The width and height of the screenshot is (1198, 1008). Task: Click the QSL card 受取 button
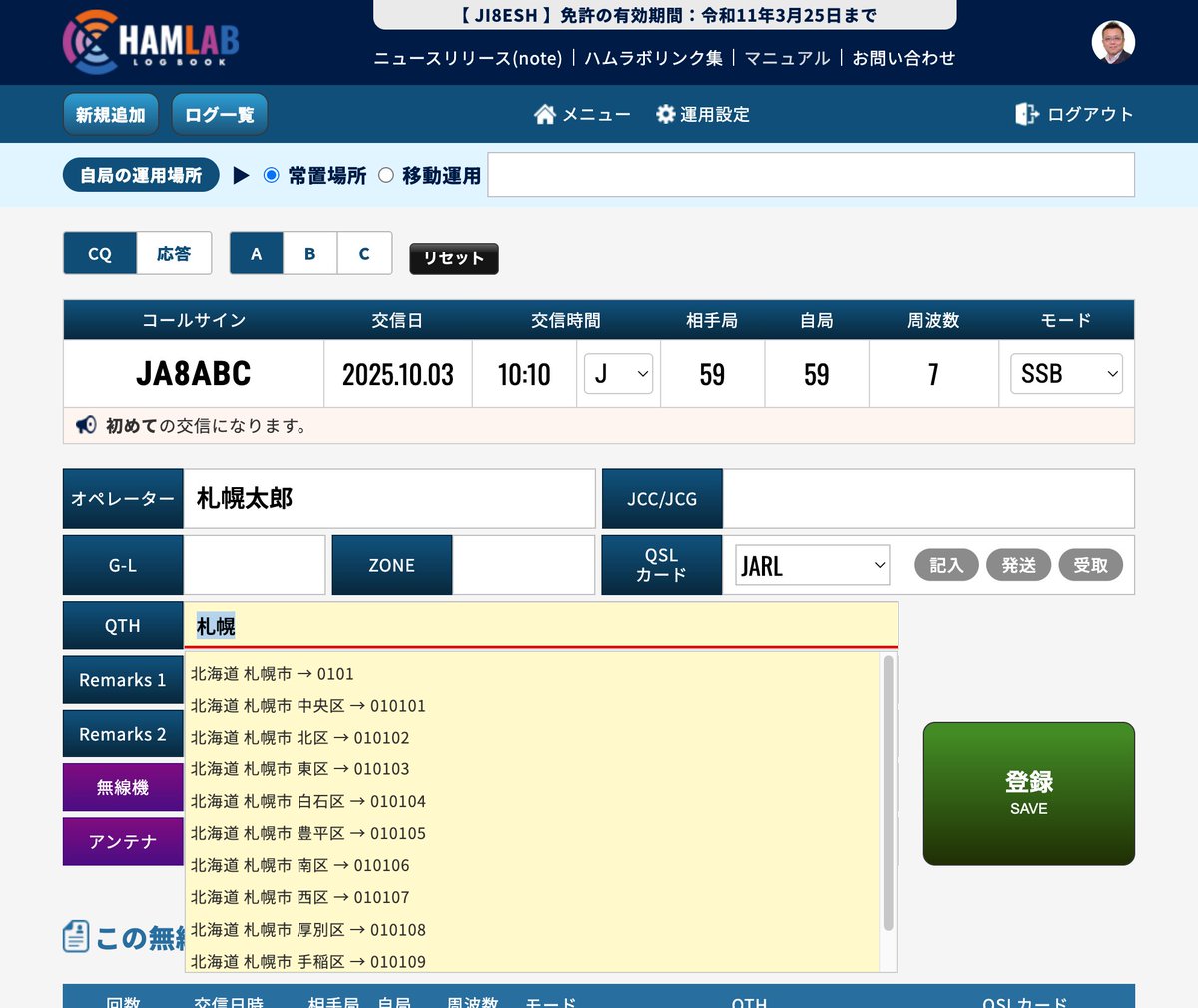(x=1090, y=565)
